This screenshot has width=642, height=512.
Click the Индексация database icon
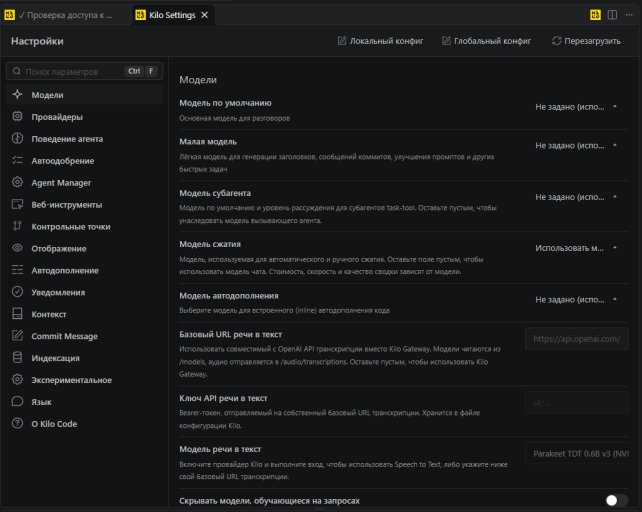click(x=17, y=358)
